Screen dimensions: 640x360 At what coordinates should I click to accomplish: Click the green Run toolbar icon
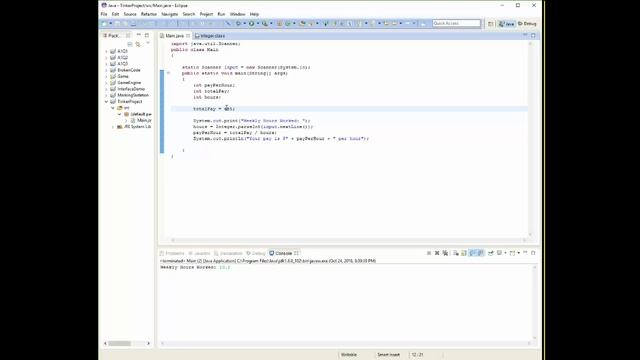click(x=251, y=23)
